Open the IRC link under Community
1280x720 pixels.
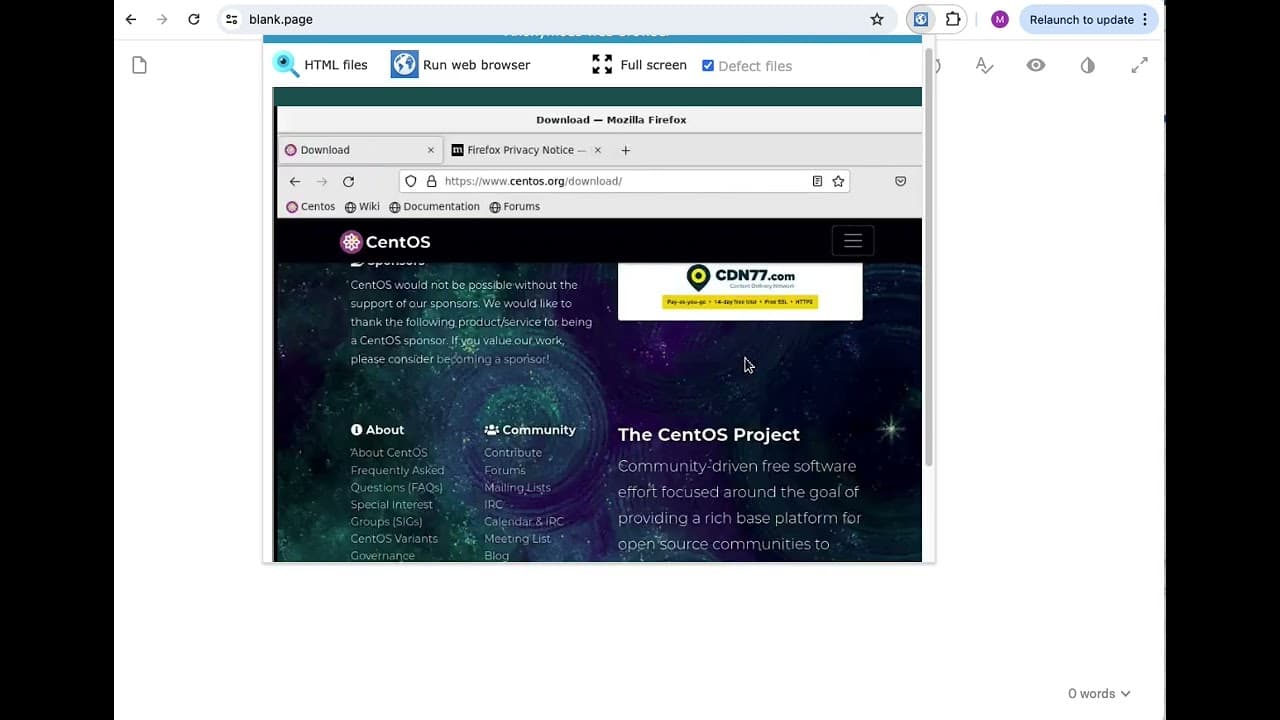point(494,504)
